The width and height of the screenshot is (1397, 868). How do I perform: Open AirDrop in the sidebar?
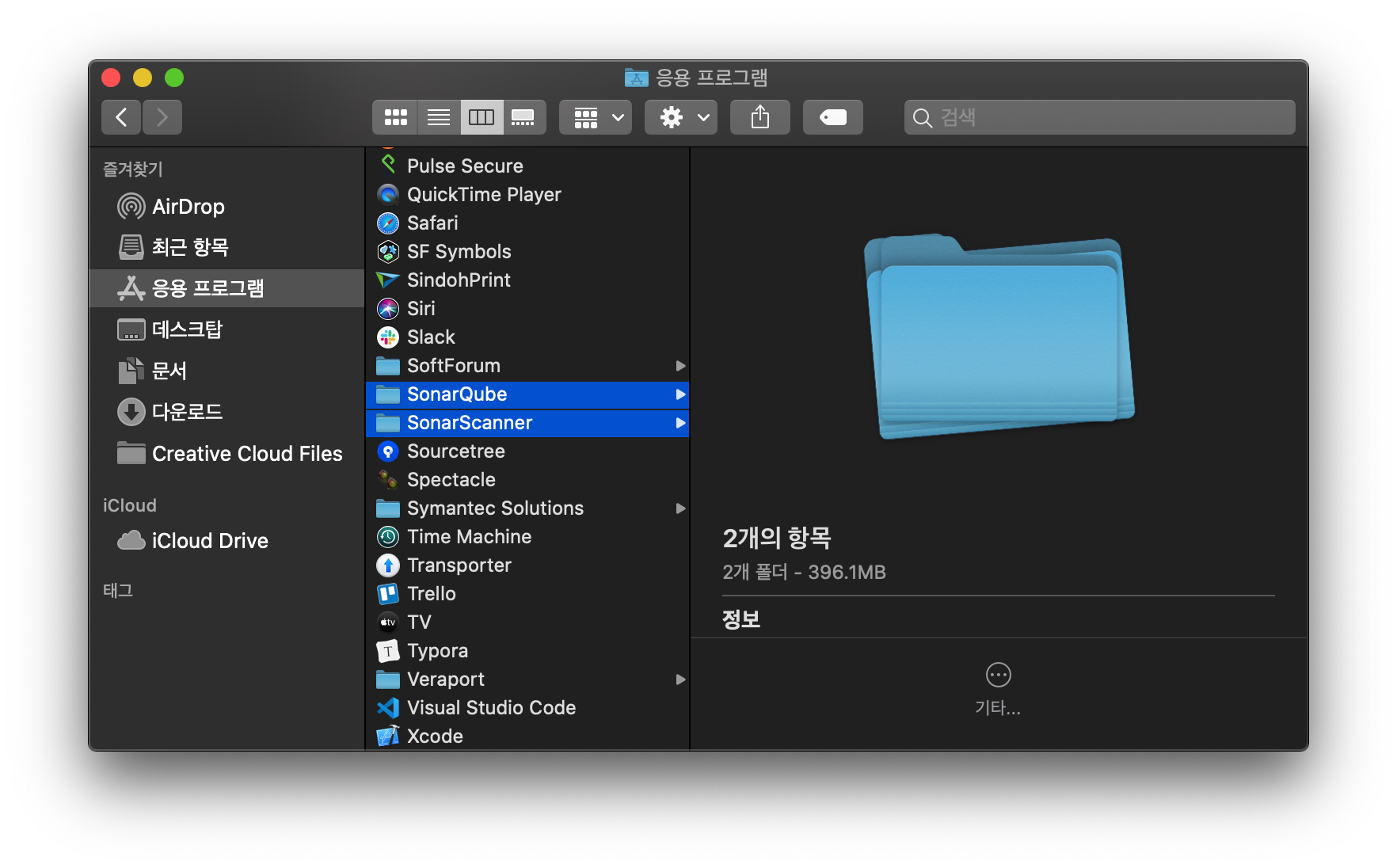pos(226,207)
